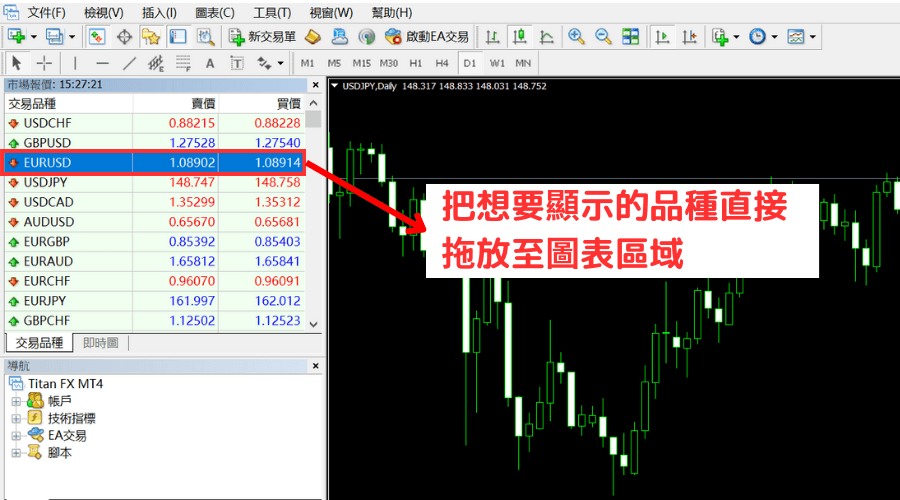Toggle the Data Window crosshair icon

click(x=124, y=37)
